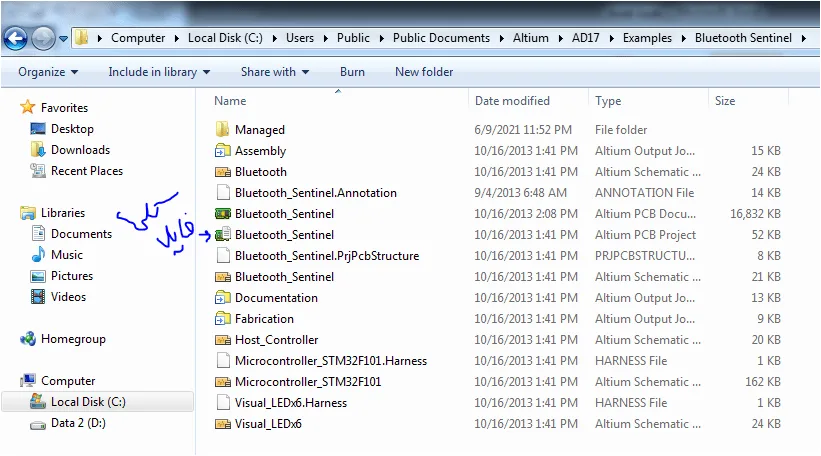Select the '6/9/2021 11:52 PM' date cell
This screenshot has width=821, height=456.
coord(523,129)
